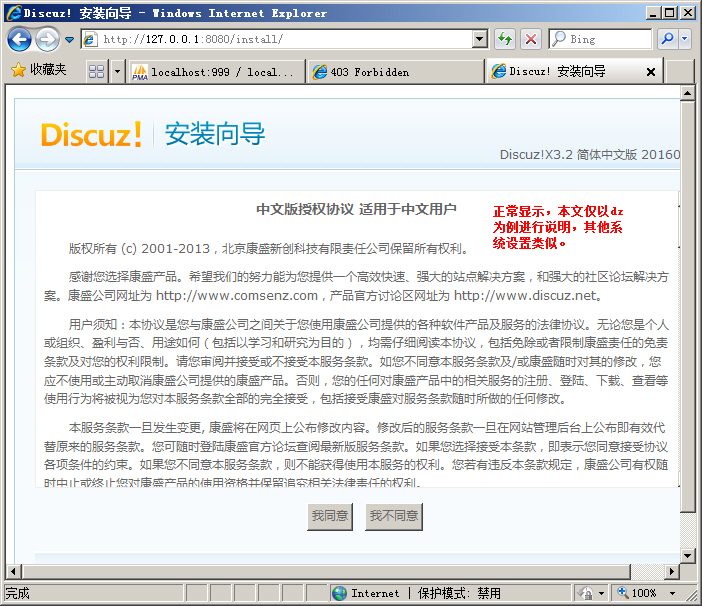Click the horizontal scrollbar left arrow
The height and width of the screenshot is (606, 702).
[13, 571]
